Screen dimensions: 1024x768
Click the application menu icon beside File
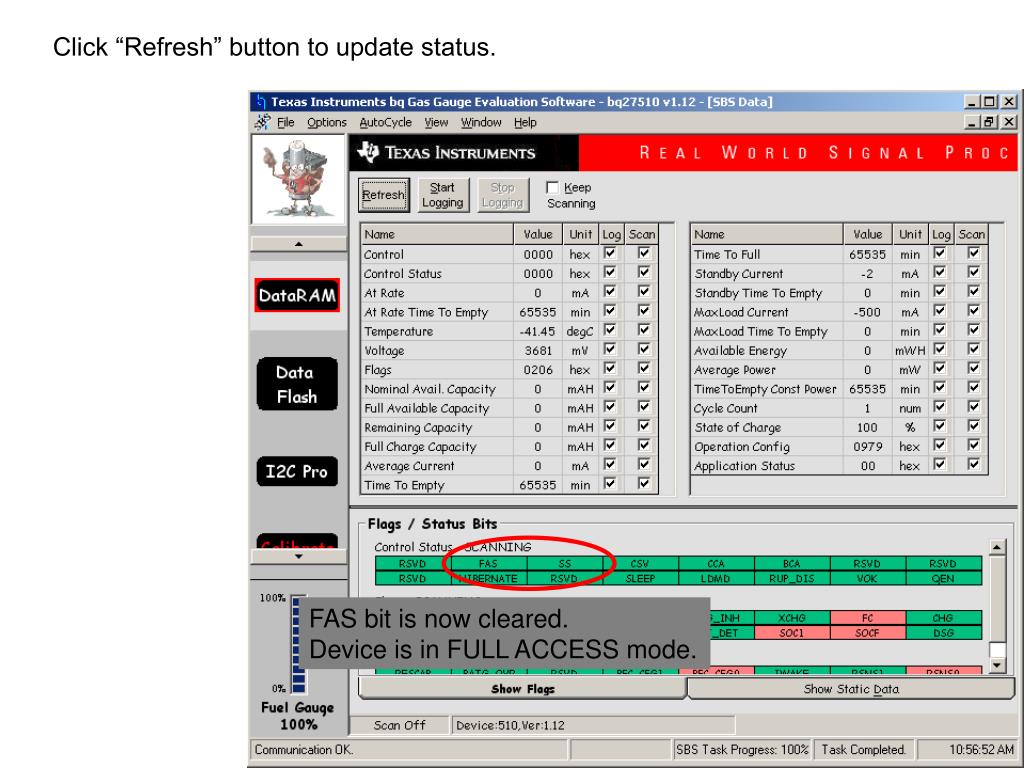coord(263,122)
